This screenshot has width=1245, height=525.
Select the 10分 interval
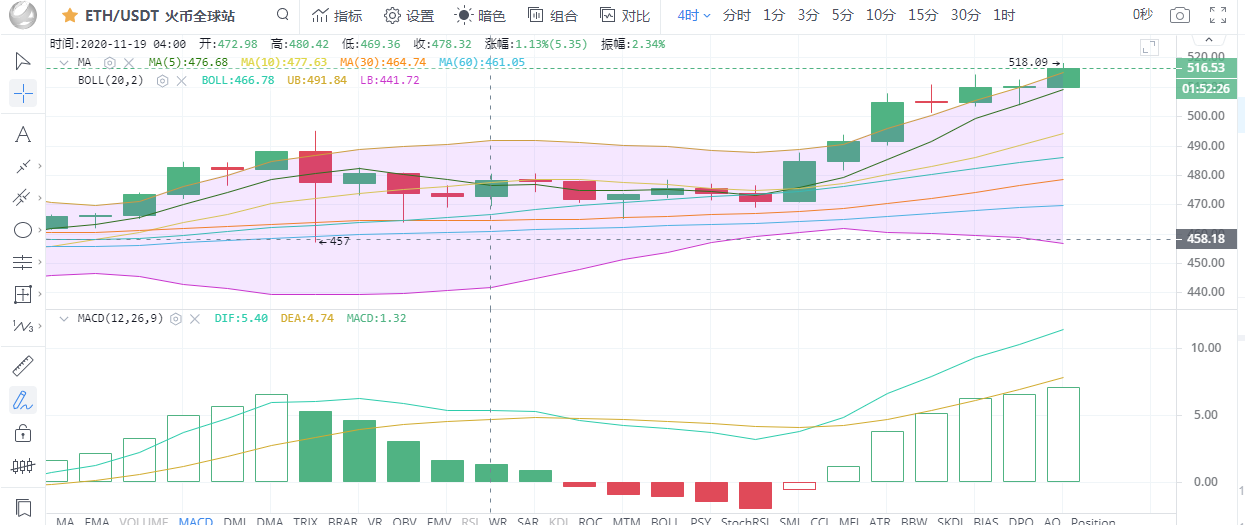tap(881, 15)
